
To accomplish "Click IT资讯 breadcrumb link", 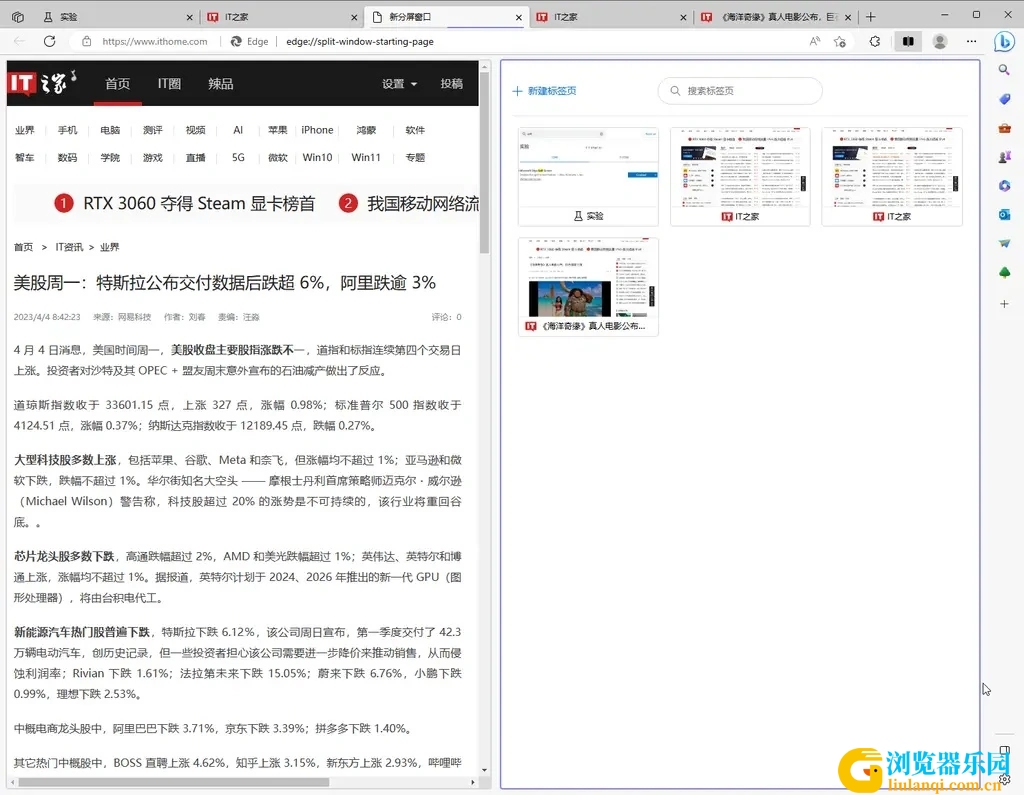I will (69, 247).
